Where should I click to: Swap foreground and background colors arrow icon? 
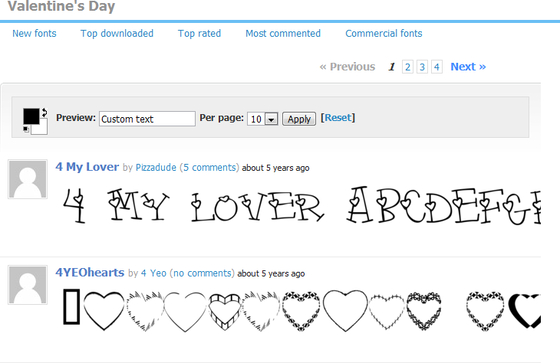coord(44,113)
